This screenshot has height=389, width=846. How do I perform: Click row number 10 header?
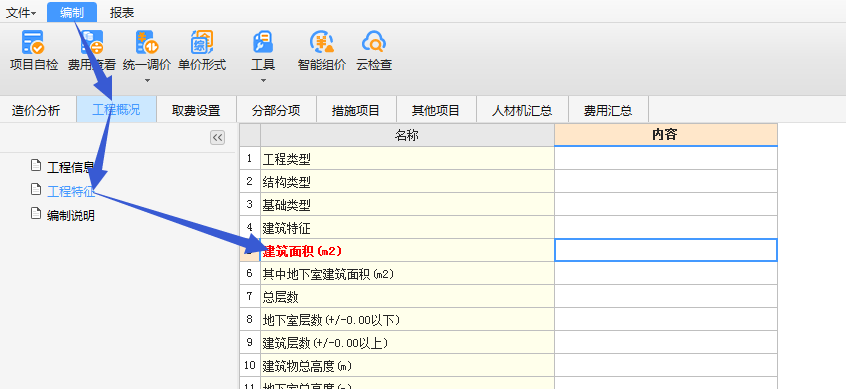(250, 366)
